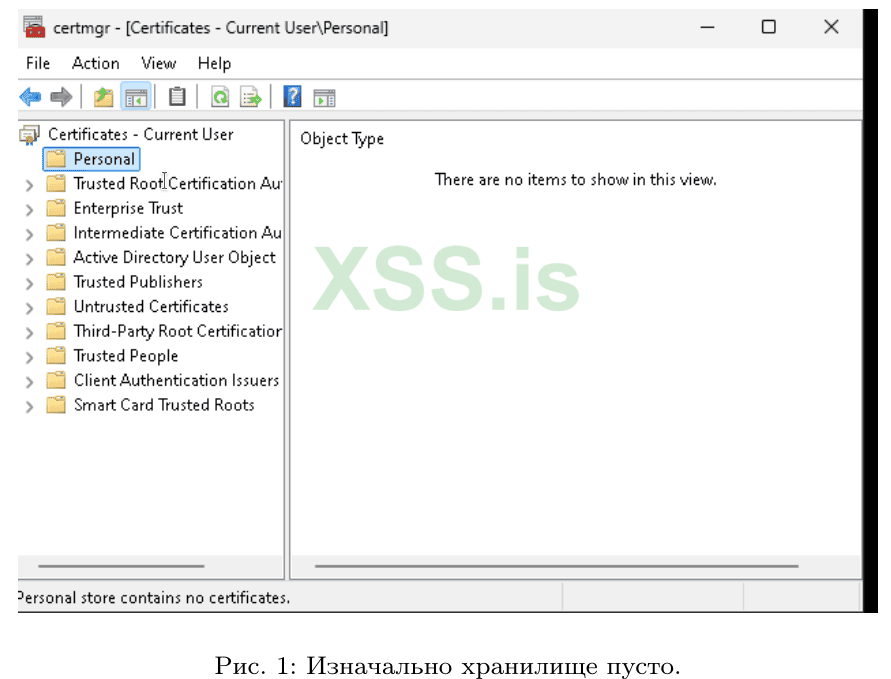The height and width of the screenshot is (679, 891).
Task: Expand Third-Party Root Certification node
Action: coord(30,332)
